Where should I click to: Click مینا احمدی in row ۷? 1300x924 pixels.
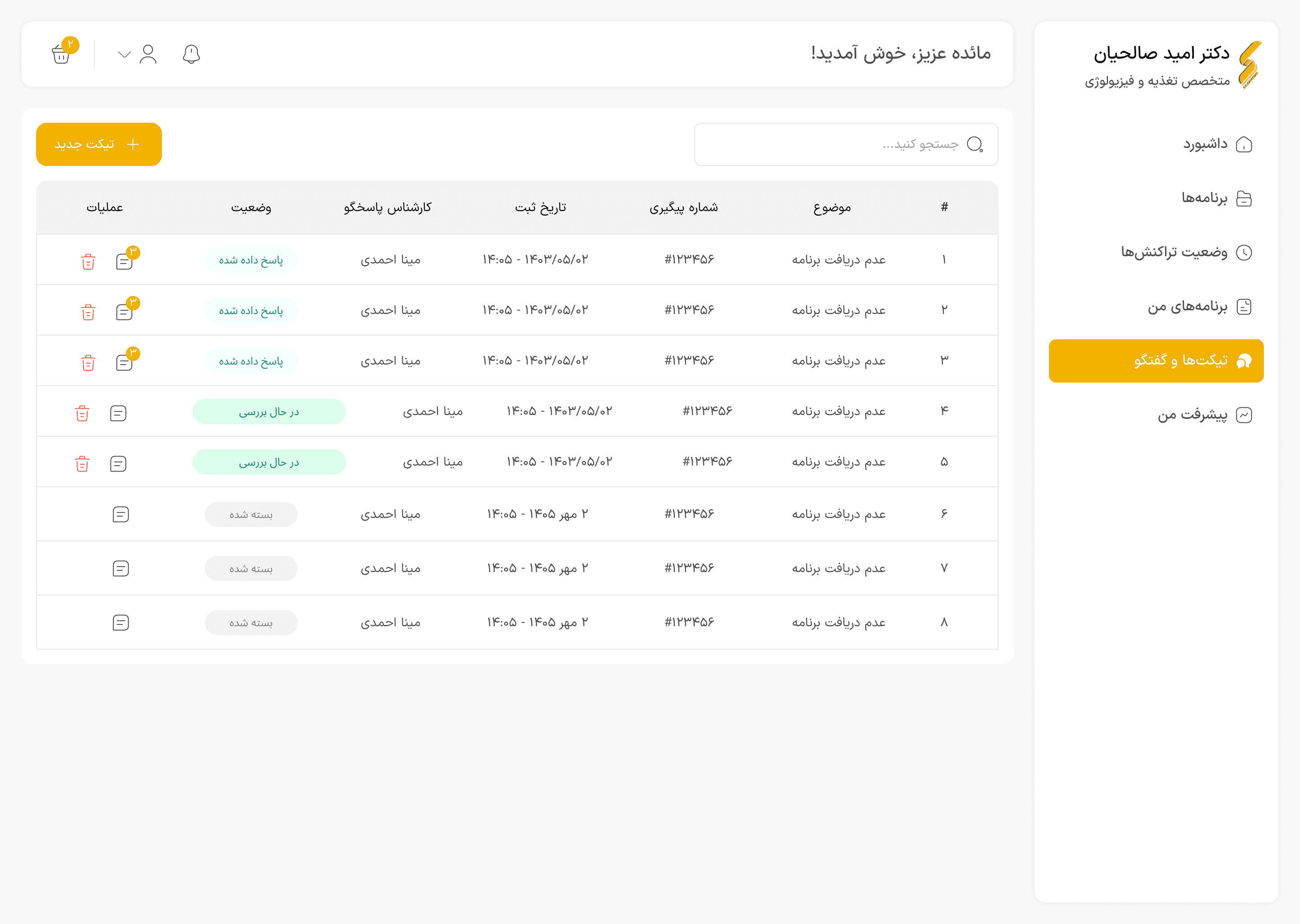[x=390, y=568]
